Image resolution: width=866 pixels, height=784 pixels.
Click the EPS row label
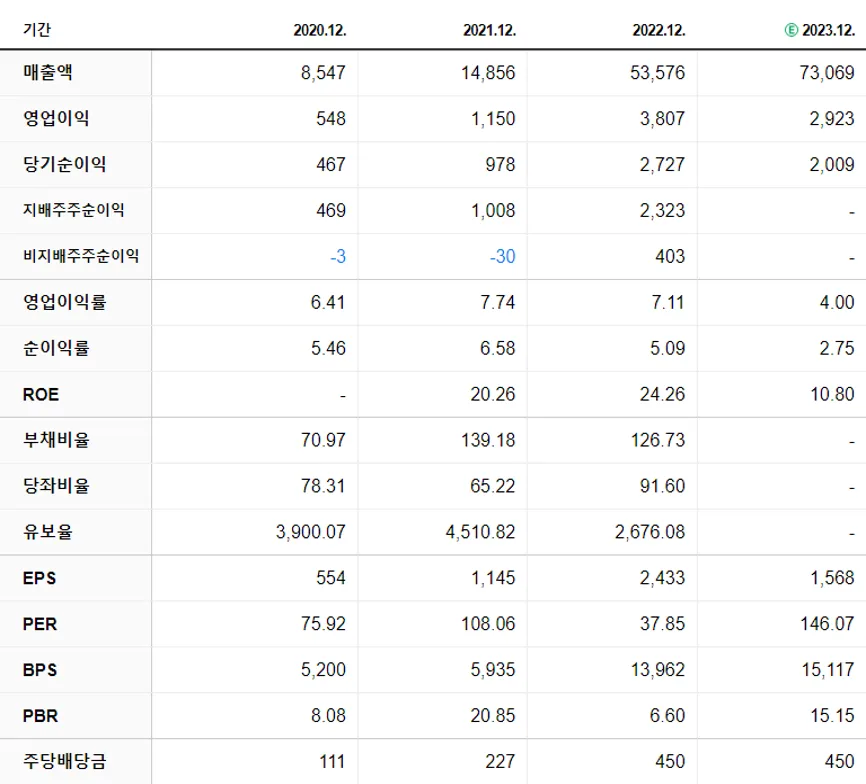click(x=39, y=578)
